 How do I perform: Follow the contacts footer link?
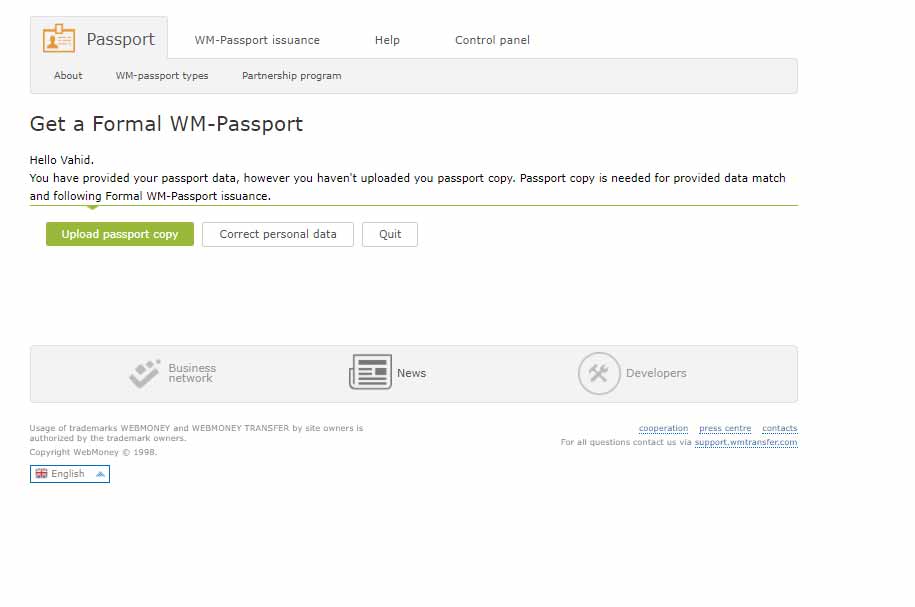780,428
